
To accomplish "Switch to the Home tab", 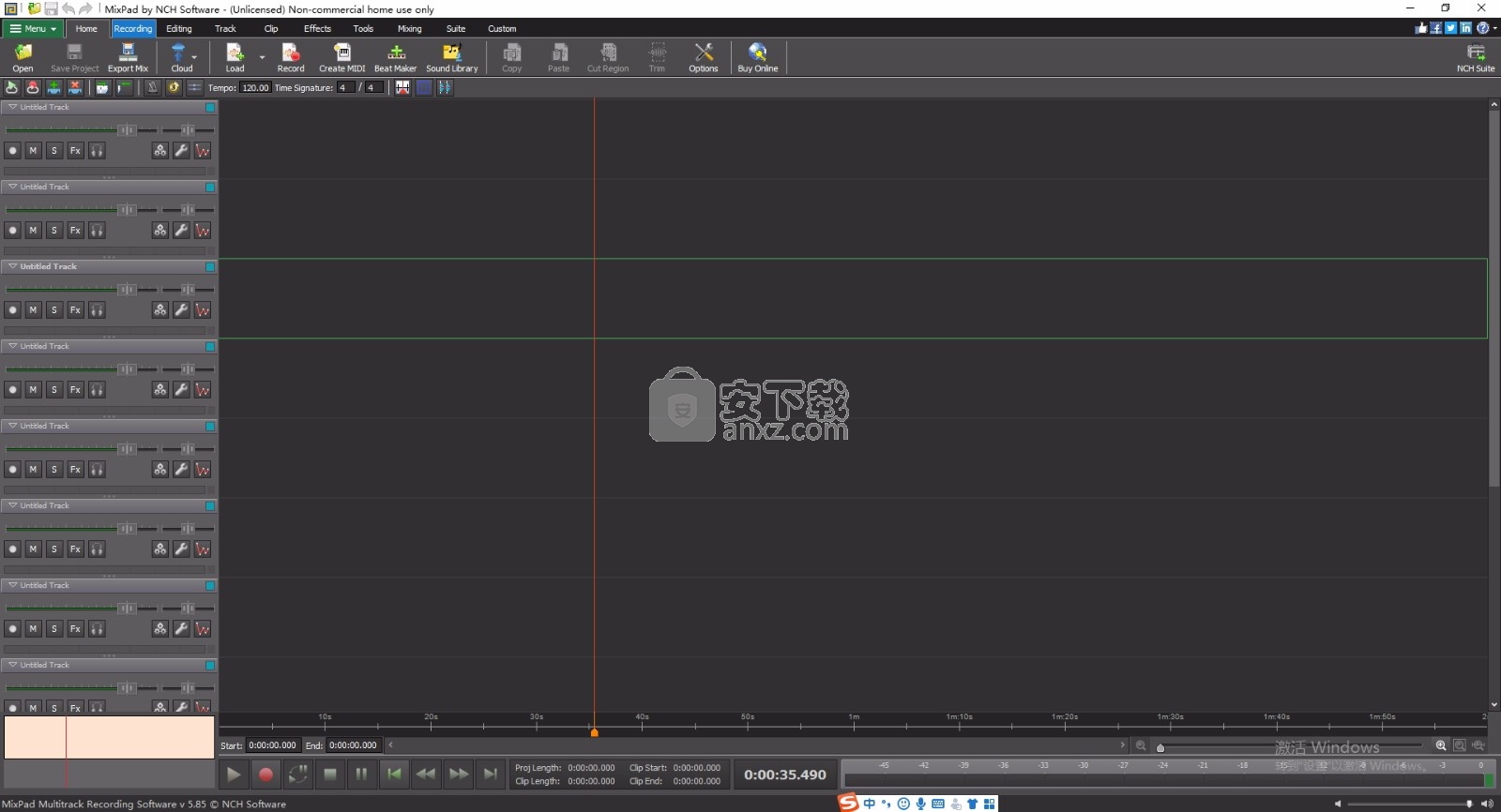I will point(86,28).
